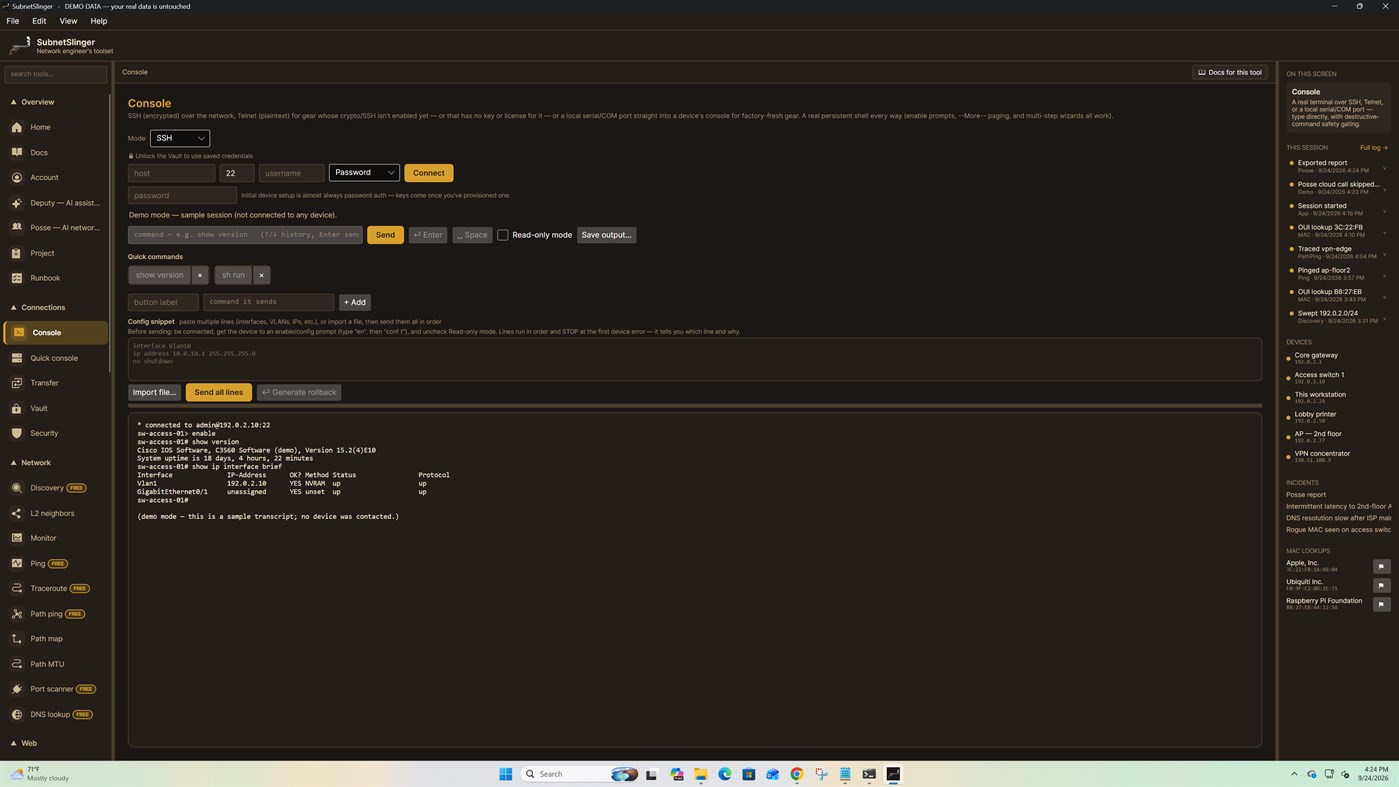Open Google Chrome from the taskbar
Image resolution: width=1399 pixels, height=787 pixels.
click(797, 774)
